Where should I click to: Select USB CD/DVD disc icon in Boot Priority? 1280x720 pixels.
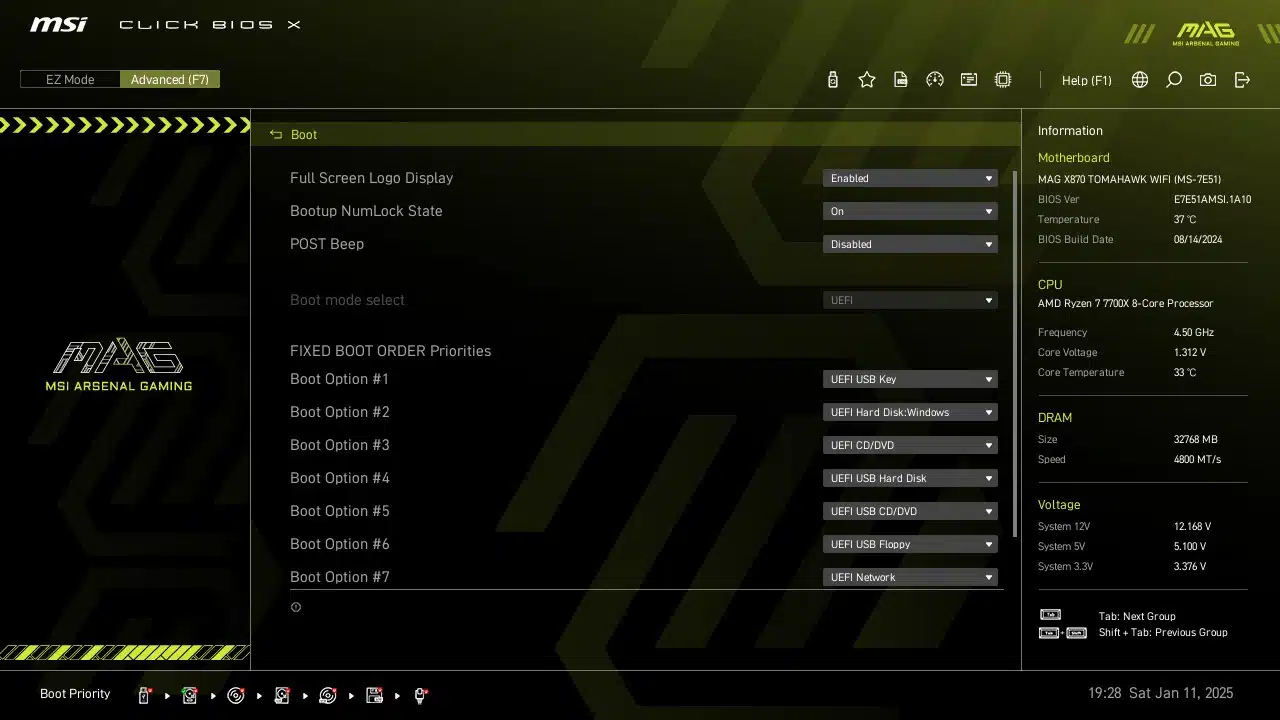tap(328, 695)
